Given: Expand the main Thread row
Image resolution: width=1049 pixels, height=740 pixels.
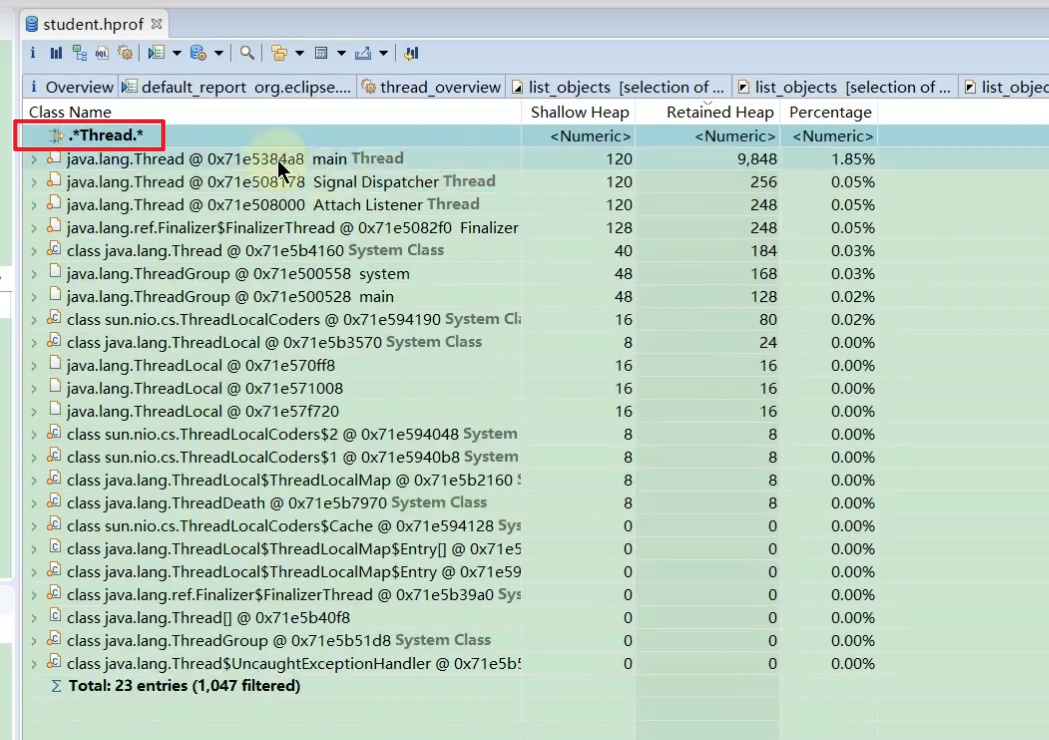Looking at the screenshot, I should [x=33, y=160].
